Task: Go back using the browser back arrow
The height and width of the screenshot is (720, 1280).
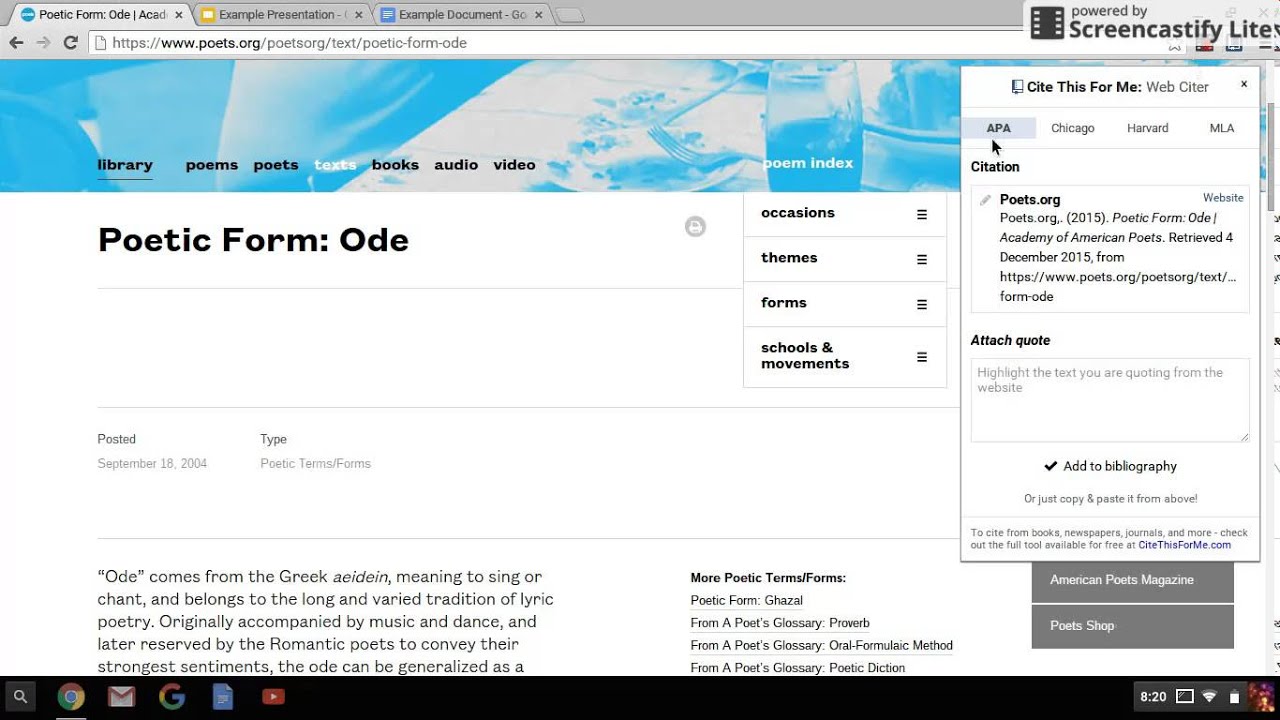Action: [16, 43]
